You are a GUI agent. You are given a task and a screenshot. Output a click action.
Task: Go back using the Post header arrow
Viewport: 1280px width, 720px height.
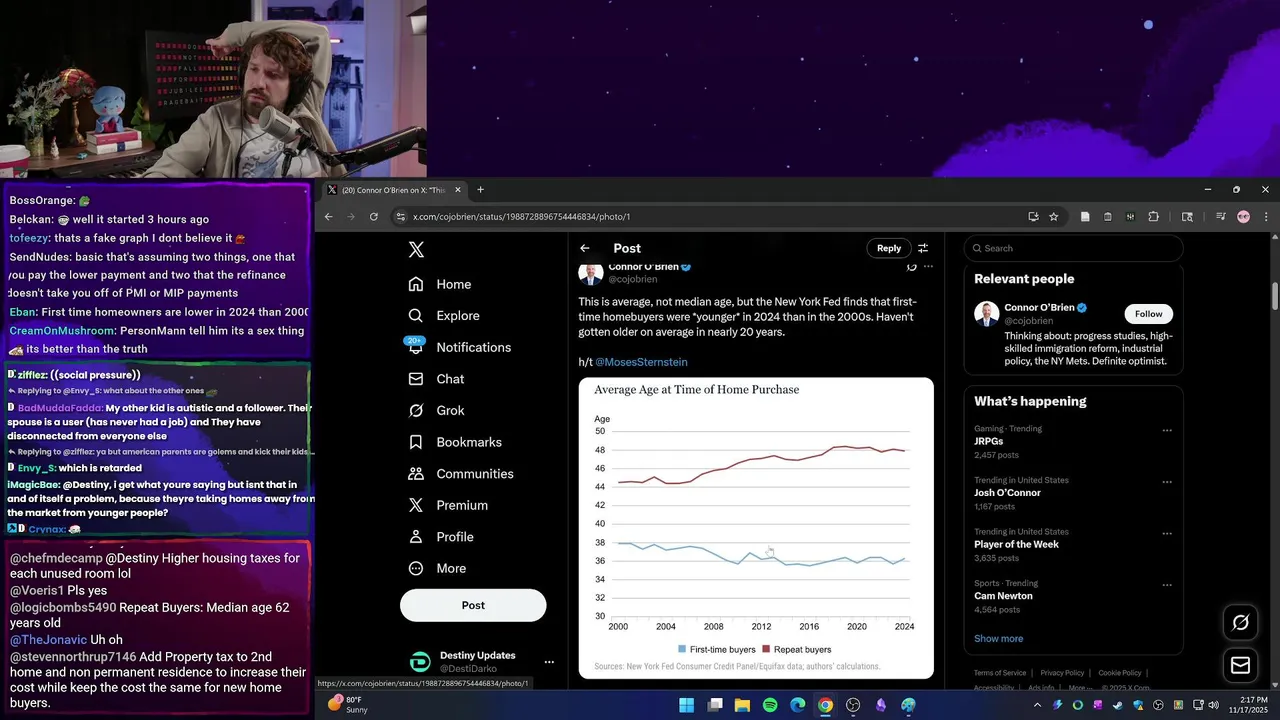[x=585, y=248]
